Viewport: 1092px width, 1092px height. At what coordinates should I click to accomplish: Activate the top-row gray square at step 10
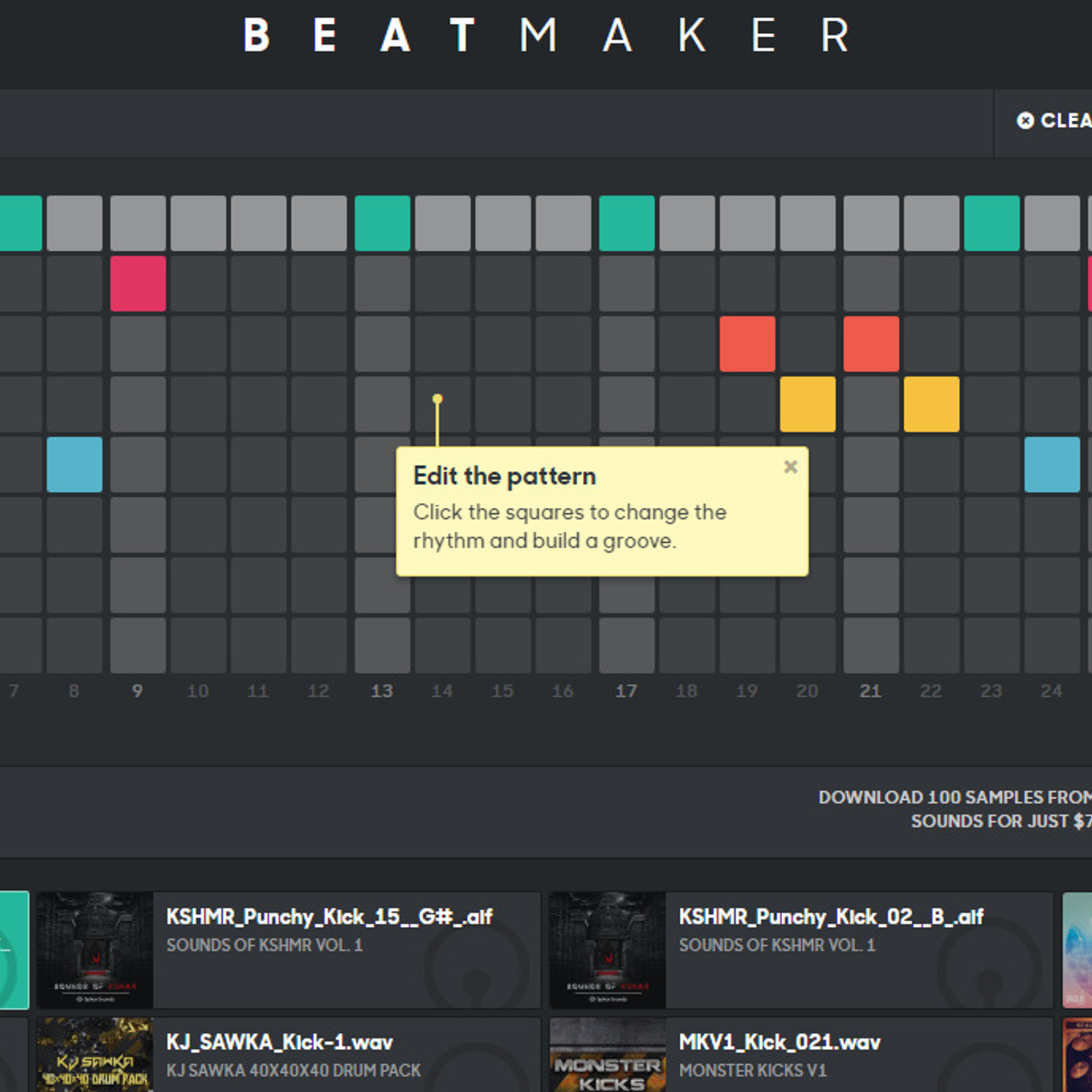[198, 223]
